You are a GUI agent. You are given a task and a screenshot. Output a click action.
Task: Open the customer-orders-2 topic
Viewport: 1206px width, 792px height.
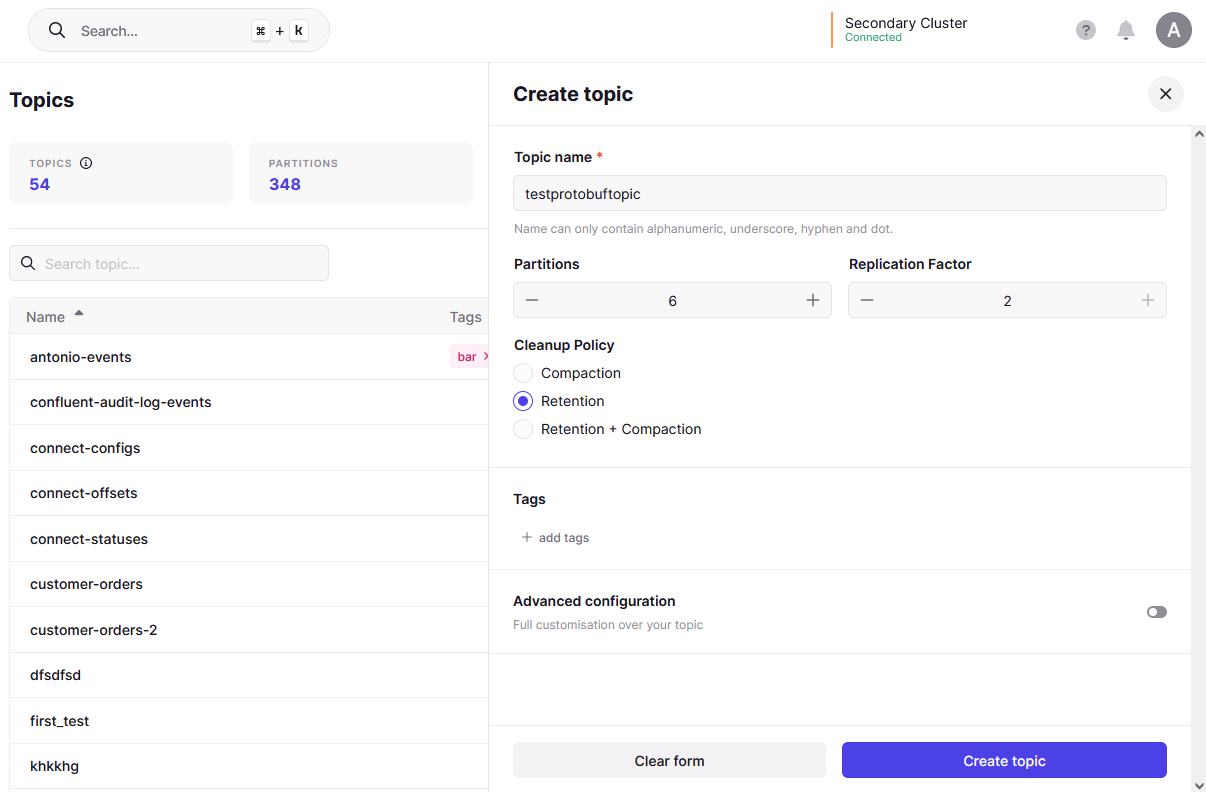coord(93,630)
